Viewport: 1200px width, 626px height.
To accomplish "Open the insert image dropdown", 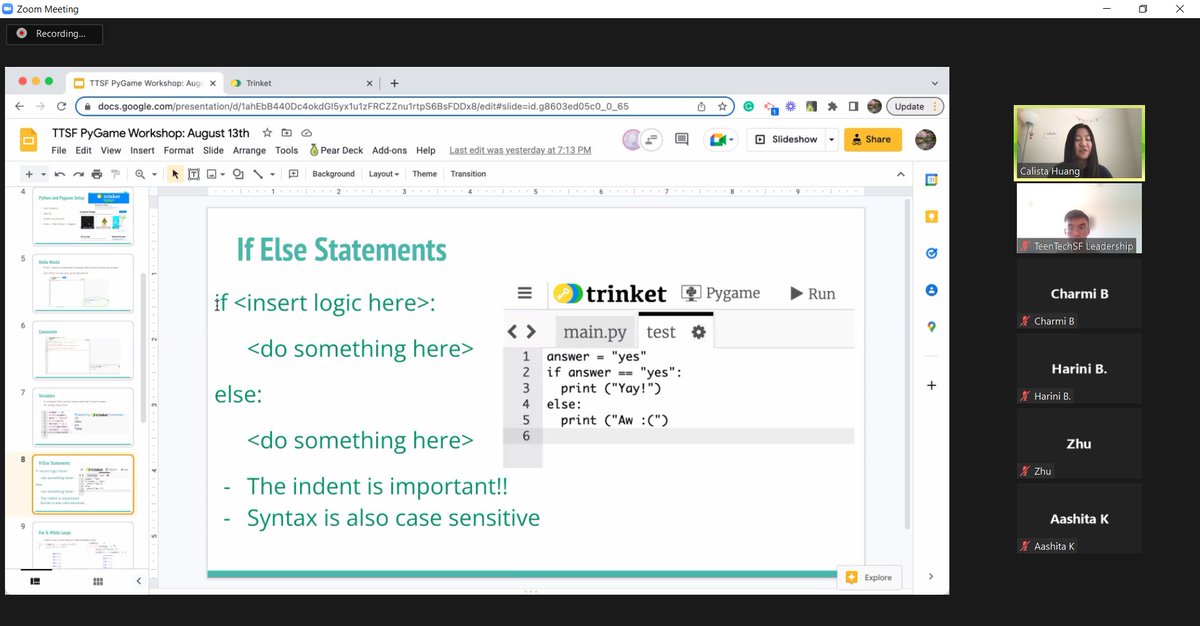I will click(224, 174).
